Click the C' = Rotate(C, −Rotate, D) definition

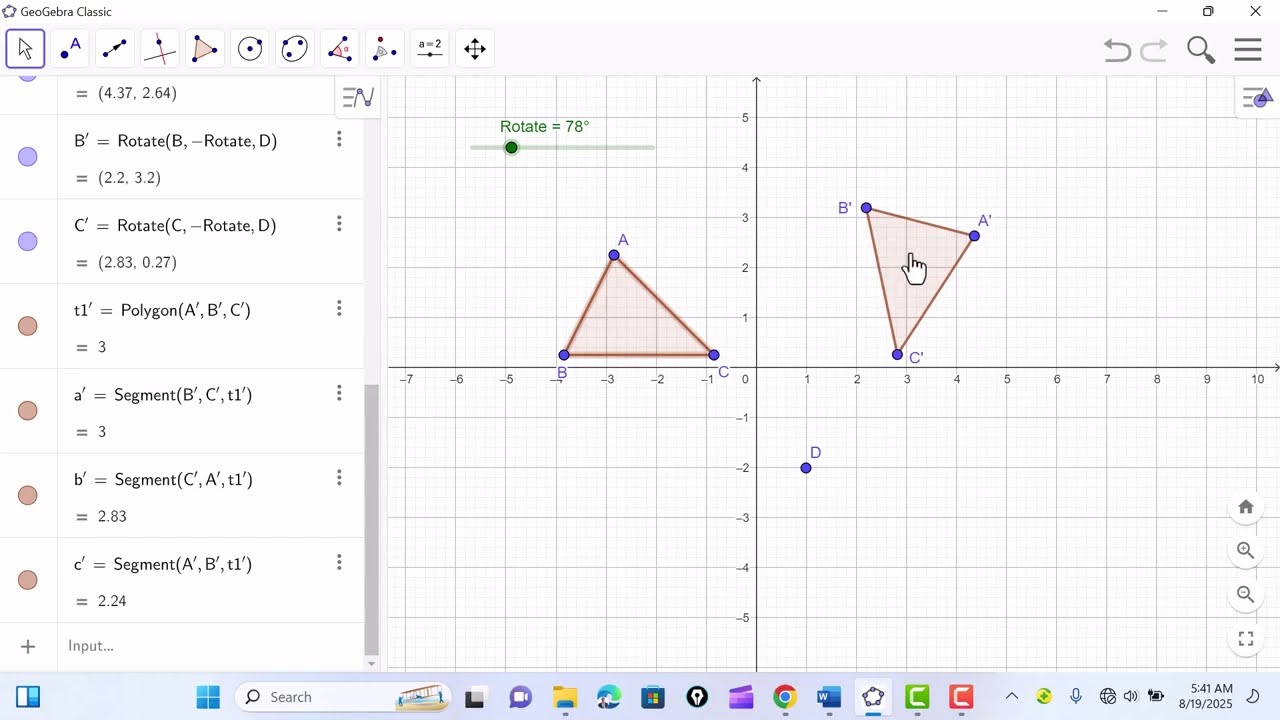pos(175,226)
